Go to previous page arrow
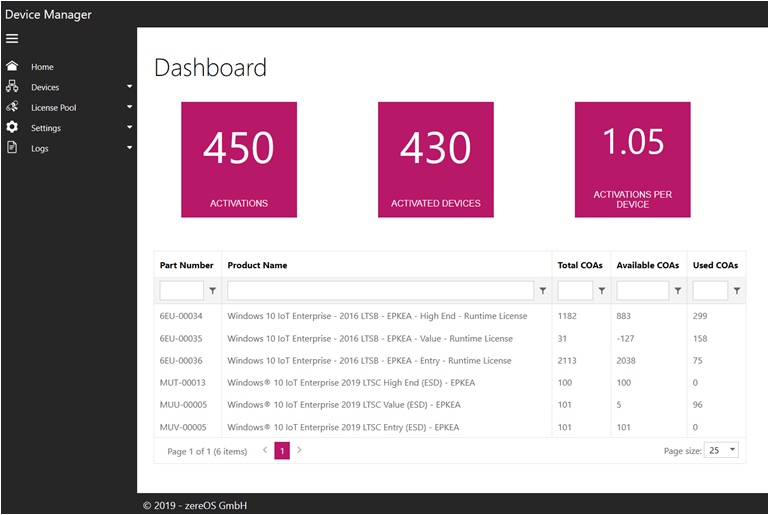The image size is (769, 515). pyautogui.click(x=265, y=450)
